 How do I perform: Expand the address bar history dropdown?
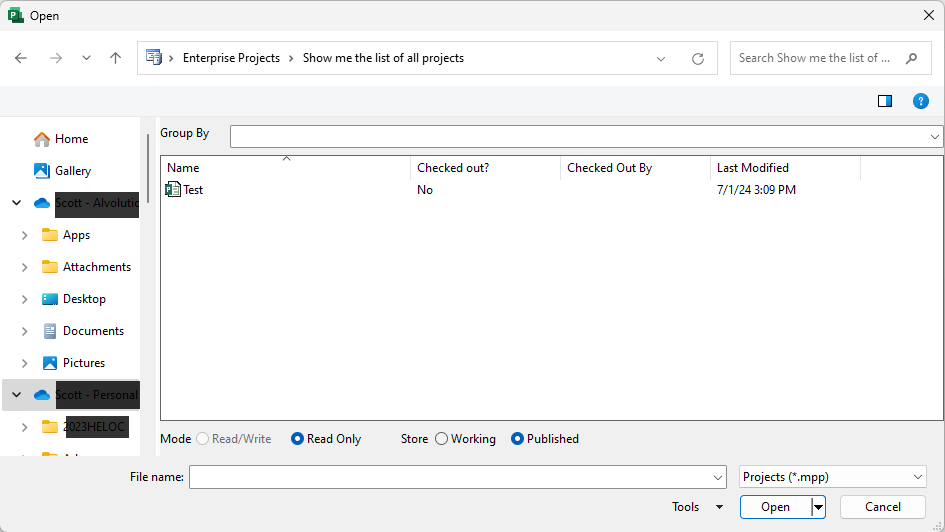click(x=661, y=58)
